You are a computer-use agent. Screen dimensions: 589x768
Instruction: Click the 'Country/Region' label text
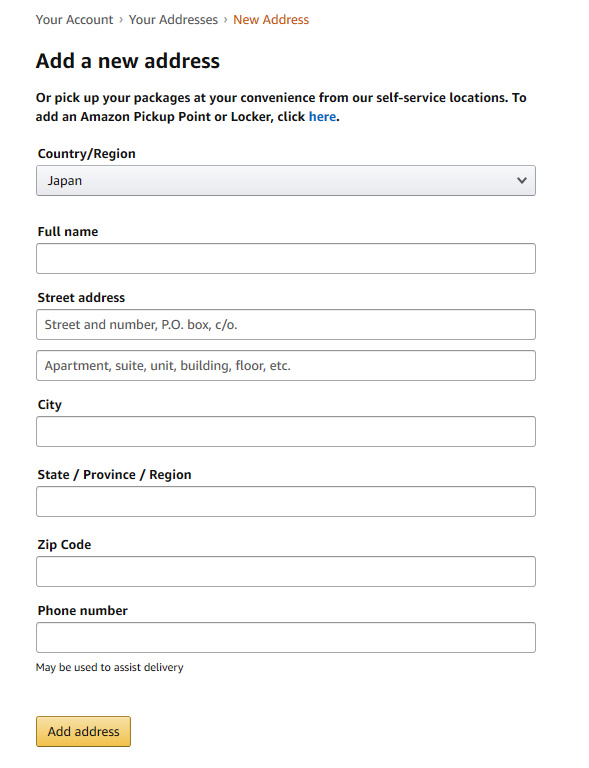tap(87, 154)
